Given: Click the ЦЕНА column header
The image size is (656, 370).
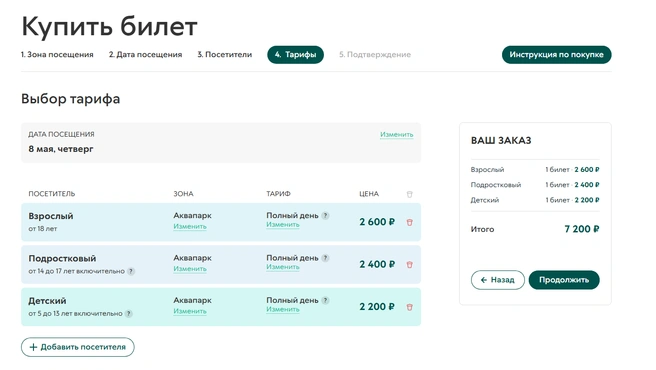Looking at the screenshot, I should pyautogui.click(x=369, y=194).
